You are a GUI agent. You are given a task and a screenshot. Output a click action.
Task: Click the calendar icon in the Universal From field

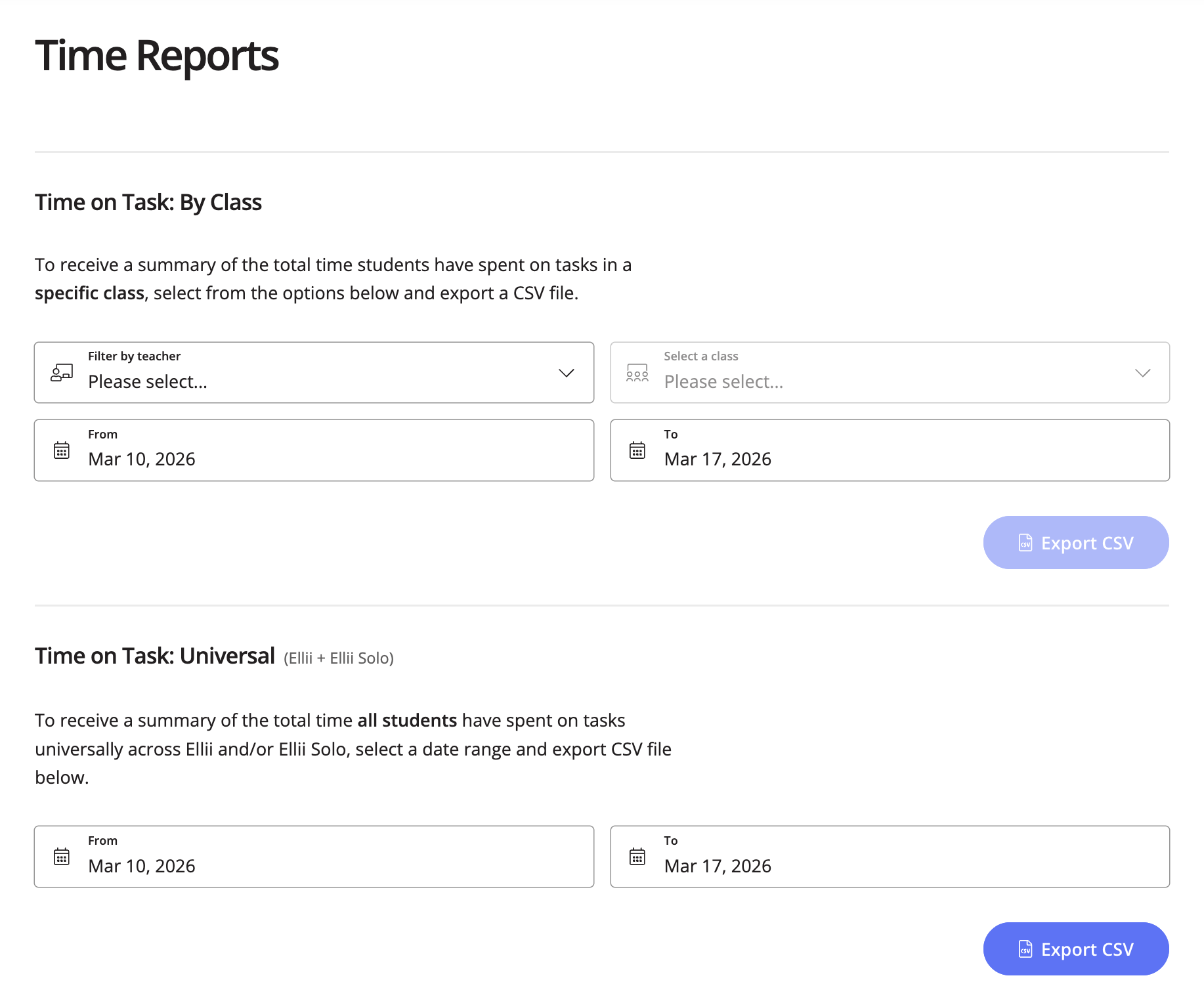(61, 856)
